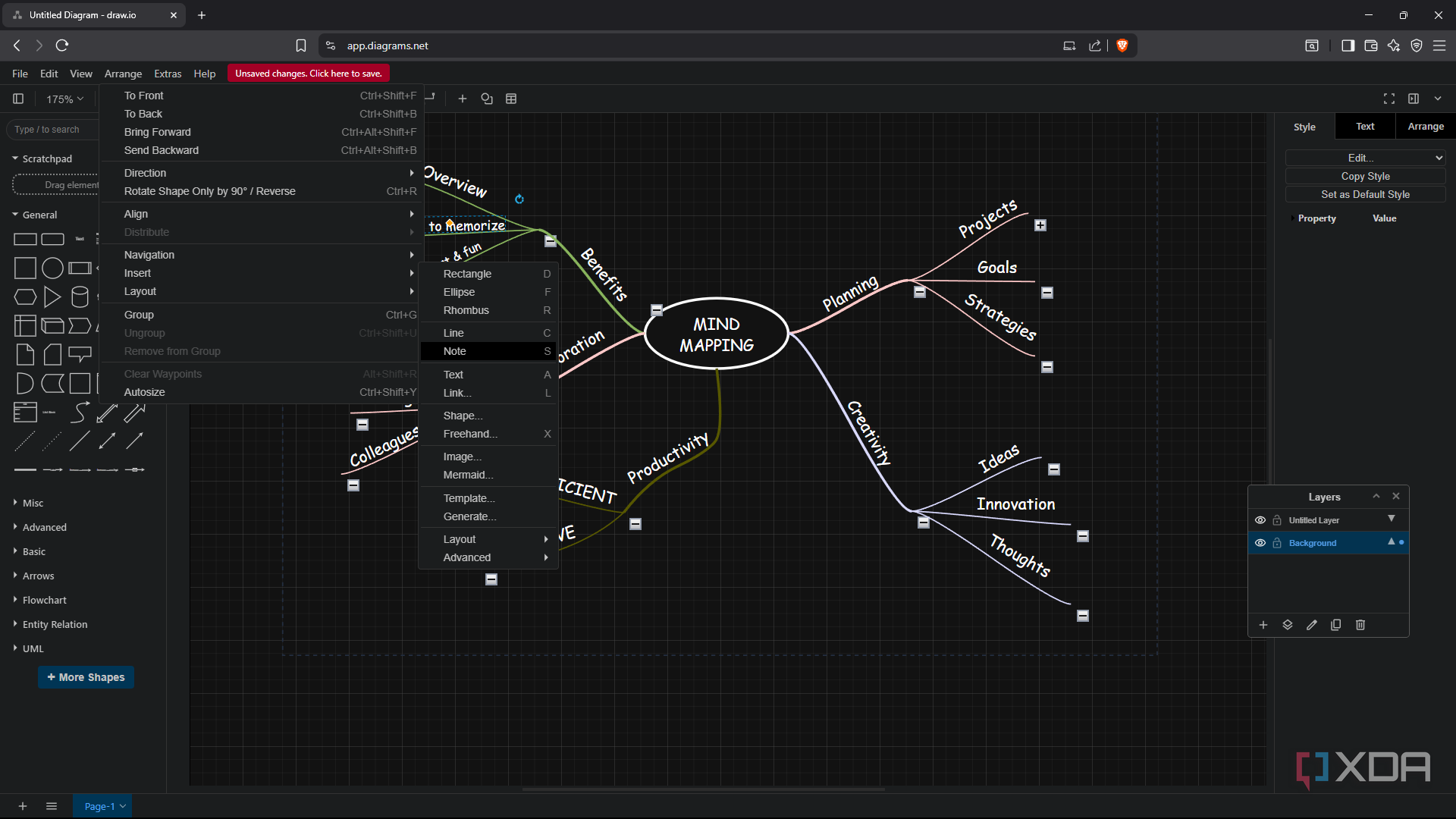1456x819 pixels.
Task: Add a new layer in Layers panel
Action: coord(1263,625)
